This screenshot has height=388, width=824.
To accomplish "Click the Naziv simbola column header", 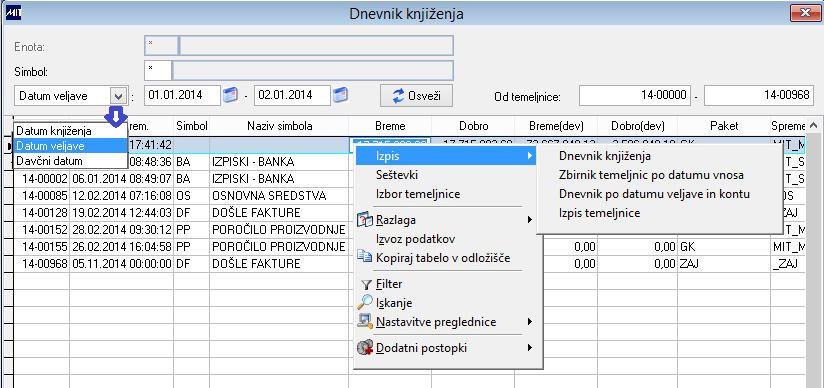I will [279, 126].
